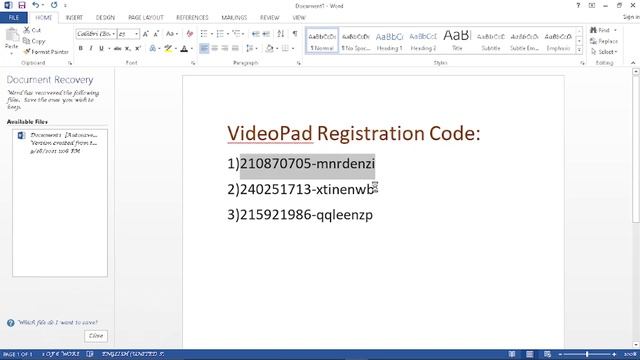Viewport: 640px width, 360px height.
Task: Open the Change Case dropdown
Action: point(171,34)
